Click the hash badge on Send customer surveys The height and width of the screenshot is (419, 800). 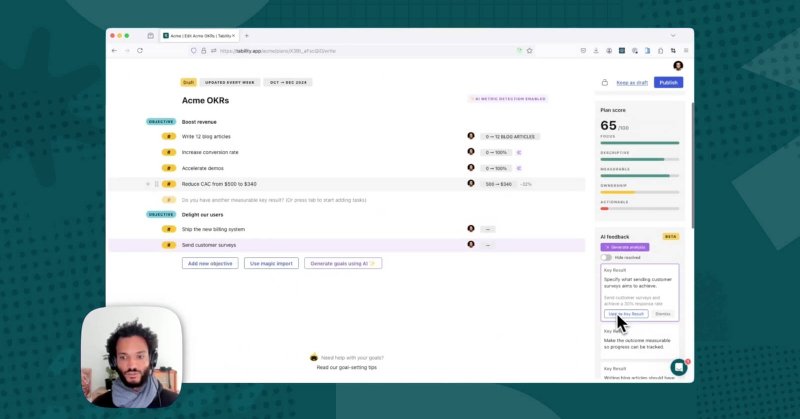(169, 245)
